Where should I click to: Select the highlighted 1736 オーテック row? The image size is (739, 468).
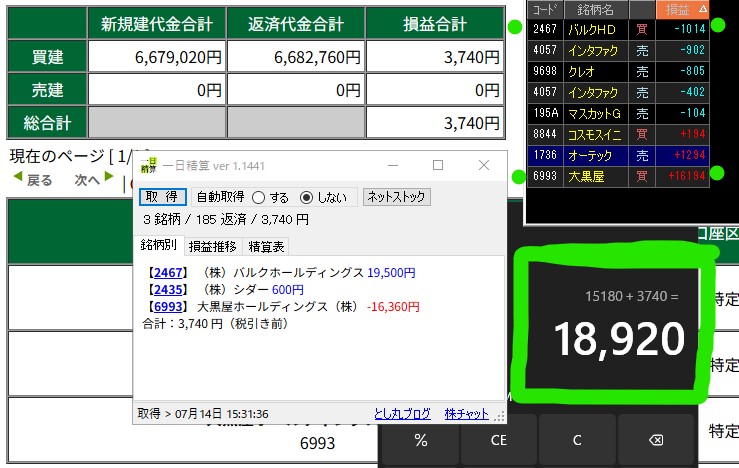point(618,155)
